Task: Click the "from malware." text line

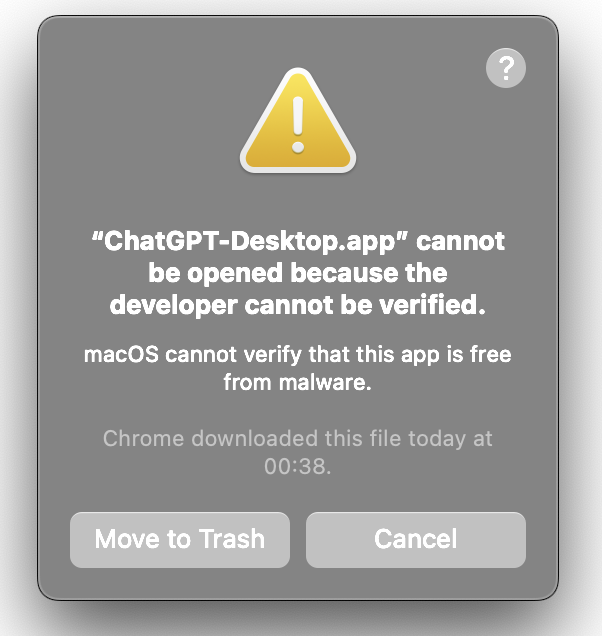Action: click(x=297, y=382)
